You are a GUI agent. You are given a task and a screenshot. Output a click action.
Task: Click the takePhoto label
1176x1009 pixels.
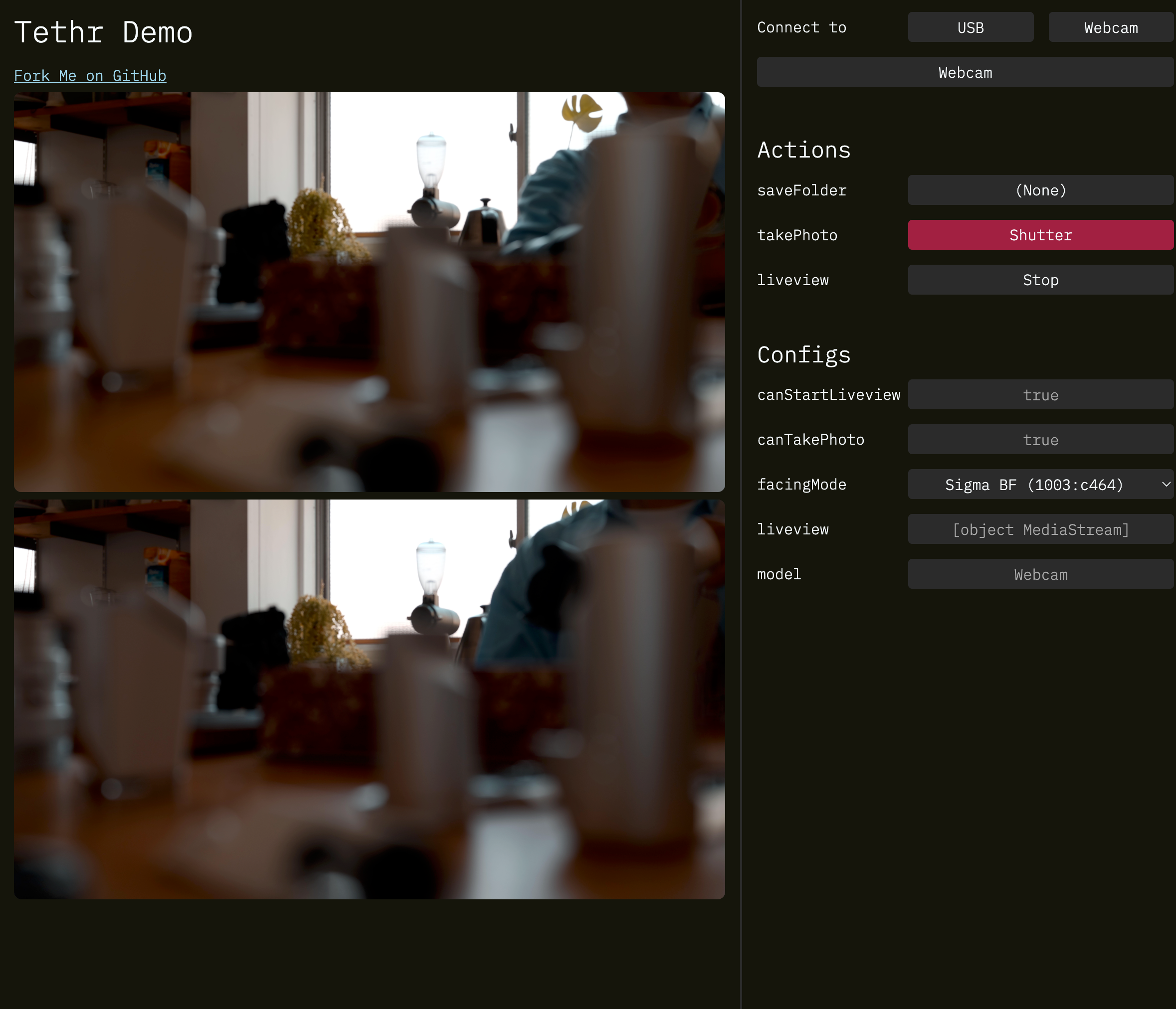tap(796, 235)
